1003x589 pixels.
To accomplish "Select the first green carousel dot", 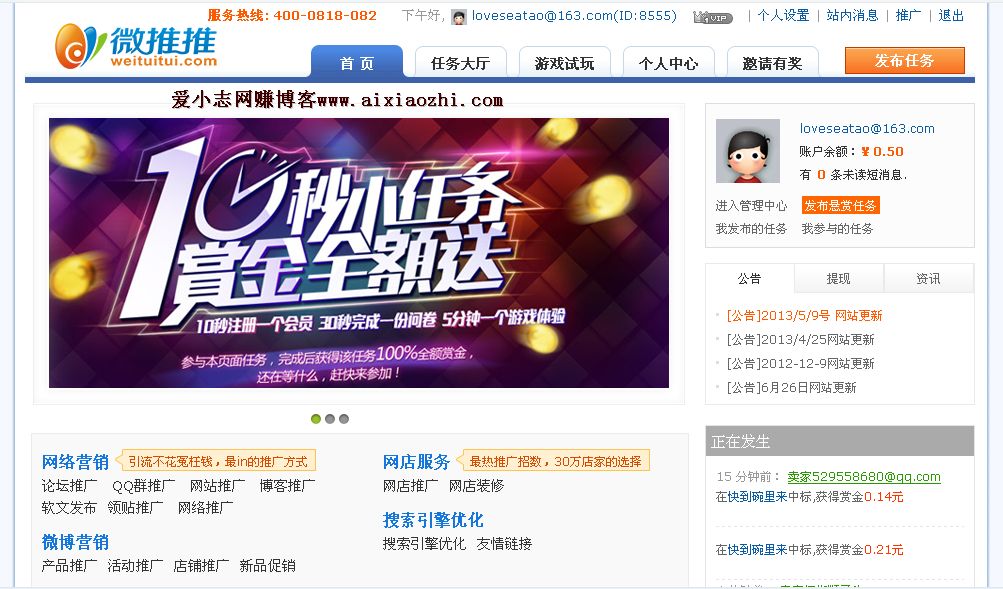I will 316,419.
